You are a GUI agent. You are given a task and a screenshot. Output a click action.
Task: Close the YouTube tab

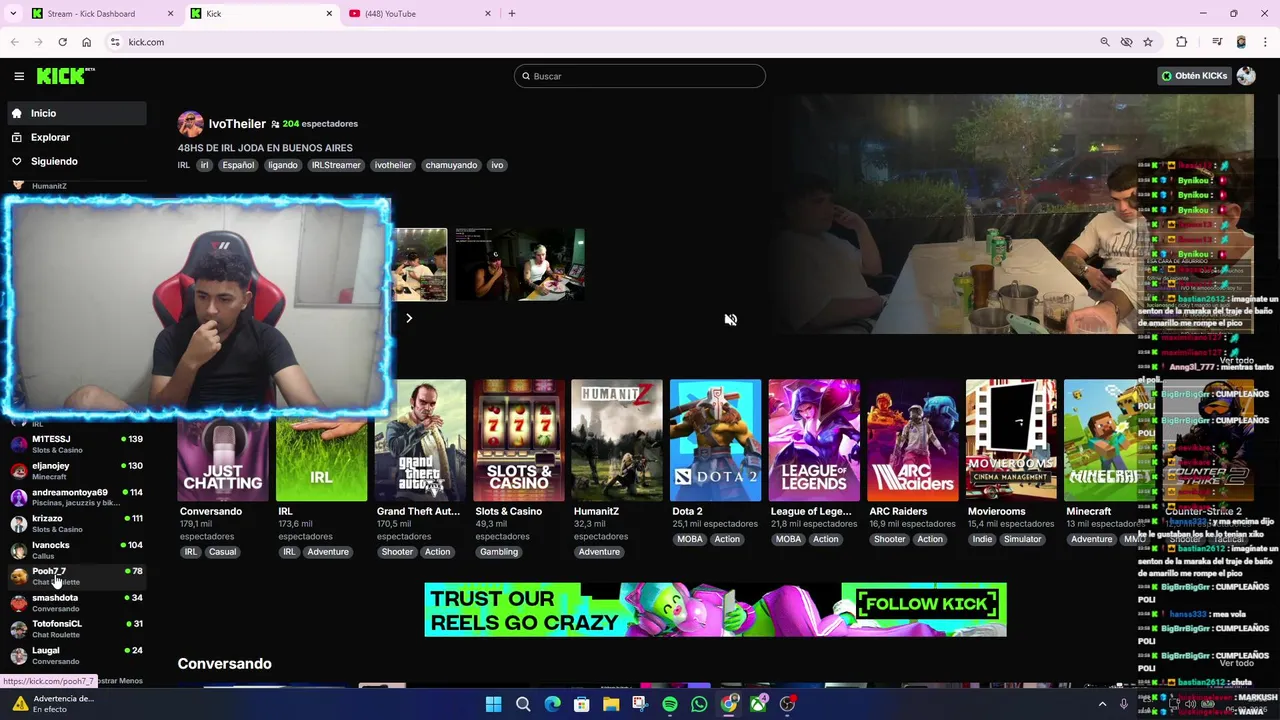click(x=488, y=13)
